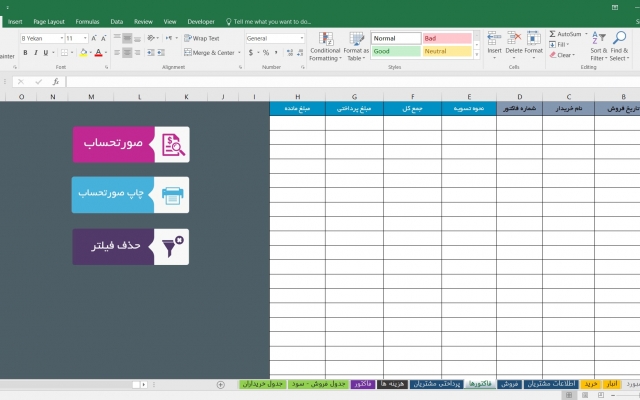Align text right
640x400 pixels.
(138, 53)
